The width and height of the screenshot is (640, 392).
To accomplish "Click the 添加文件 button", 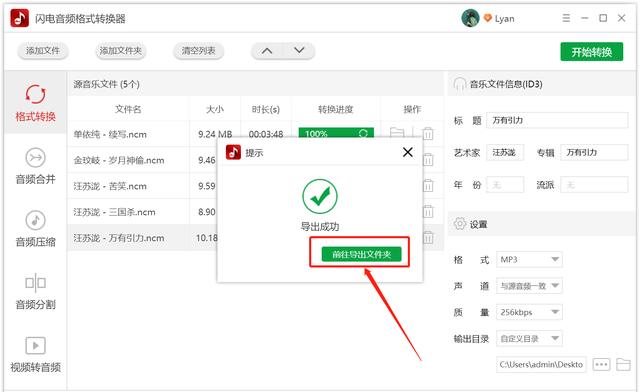I will pyautogui.click(x=43, y=51).
